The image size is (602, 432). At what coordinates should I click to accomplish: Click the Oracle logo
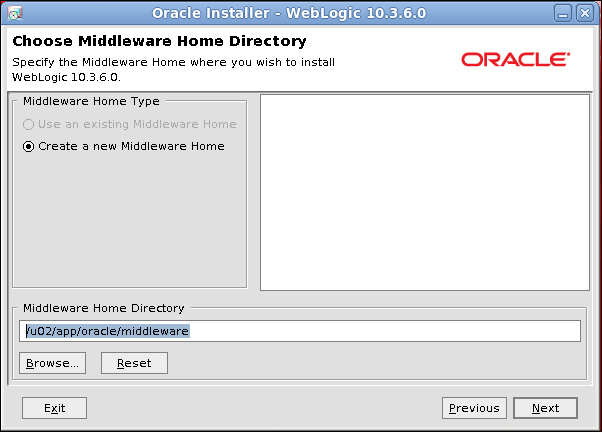516,60
